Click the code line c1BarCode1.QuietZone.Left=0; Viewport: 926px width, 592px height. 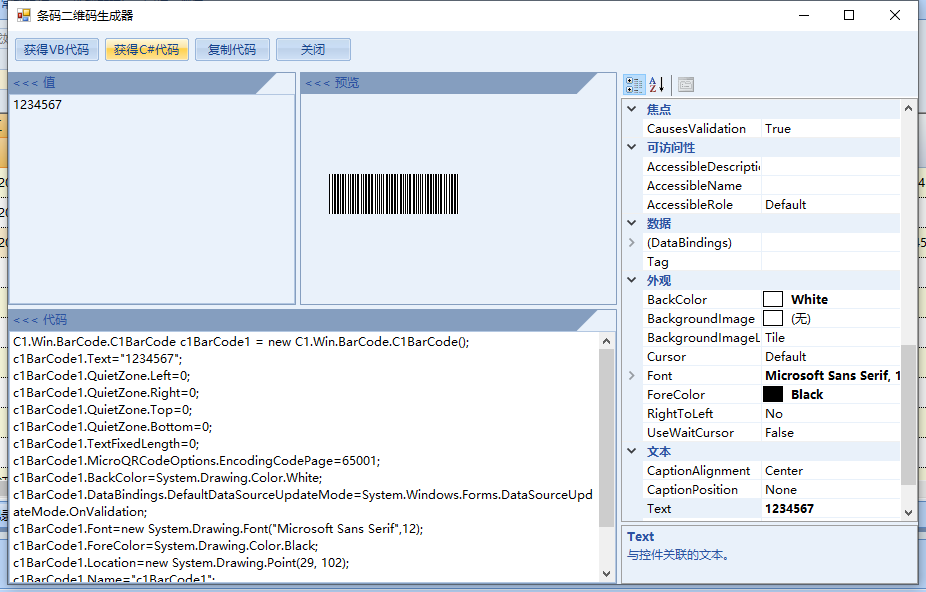click(x=102, y=376)
